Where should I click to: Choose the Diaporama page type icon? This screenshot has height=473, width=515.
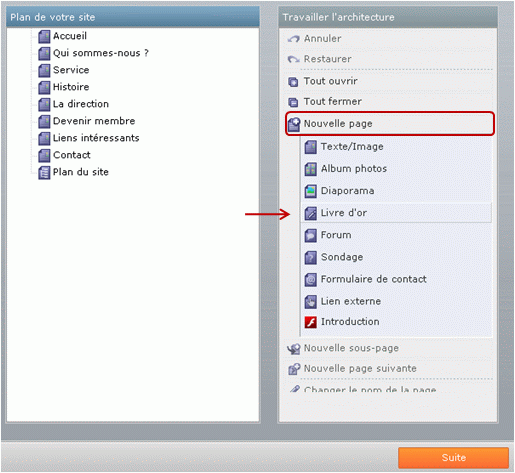311,191
